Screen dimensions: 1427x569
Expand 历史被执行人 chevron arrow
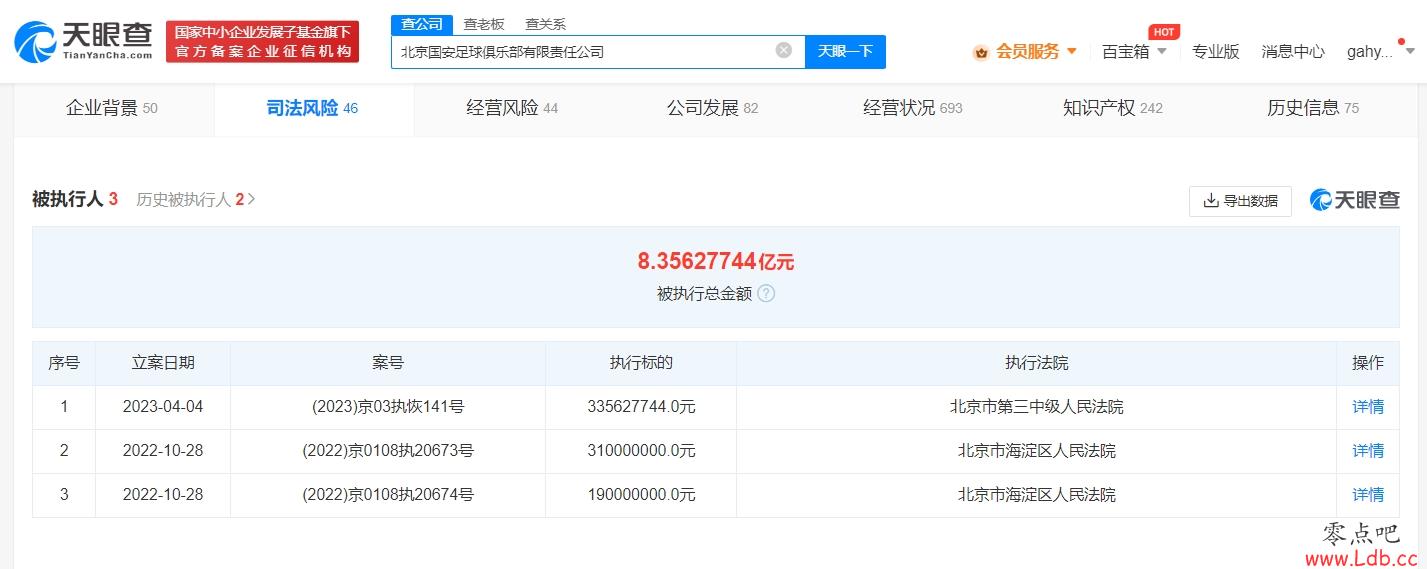point(251,199)
